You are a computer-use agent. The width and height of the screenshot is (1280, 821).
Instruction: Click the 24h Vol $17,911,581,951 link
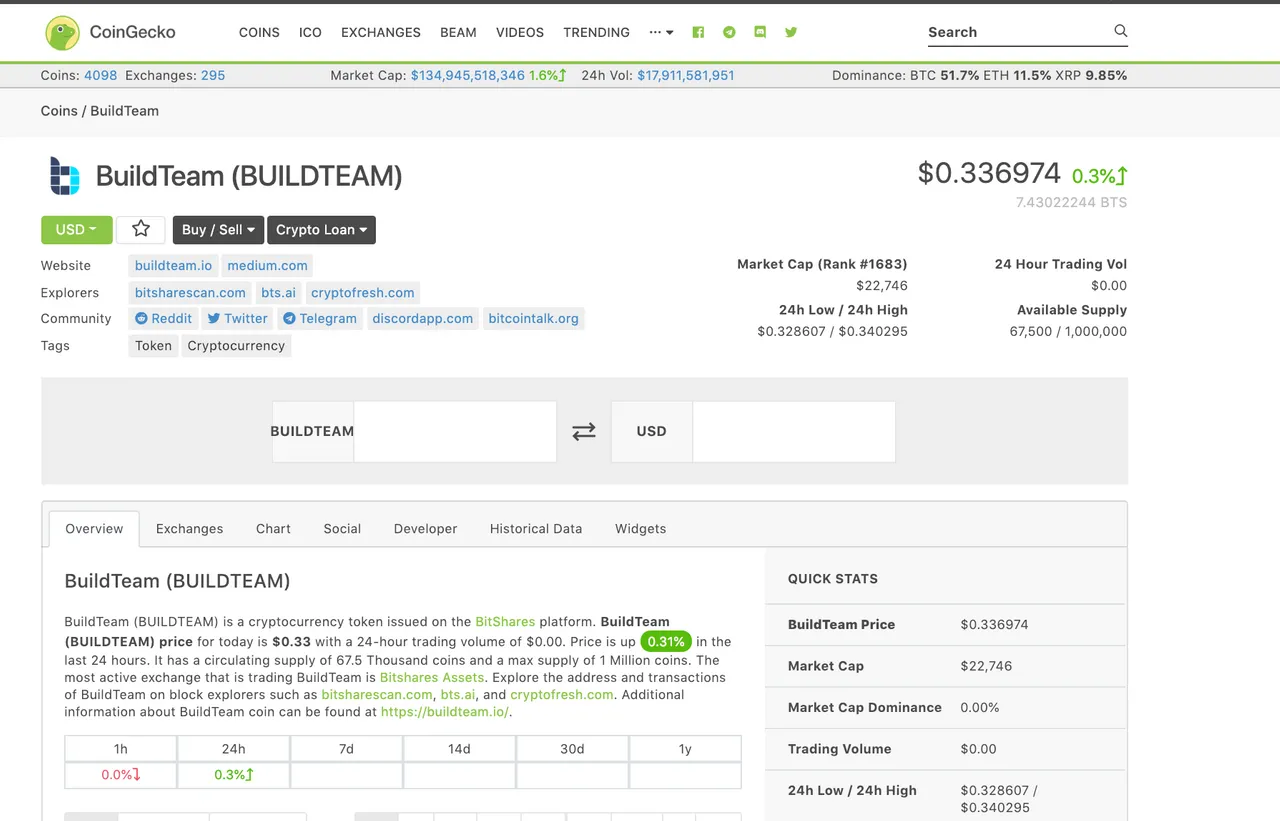tap(686, 75)
